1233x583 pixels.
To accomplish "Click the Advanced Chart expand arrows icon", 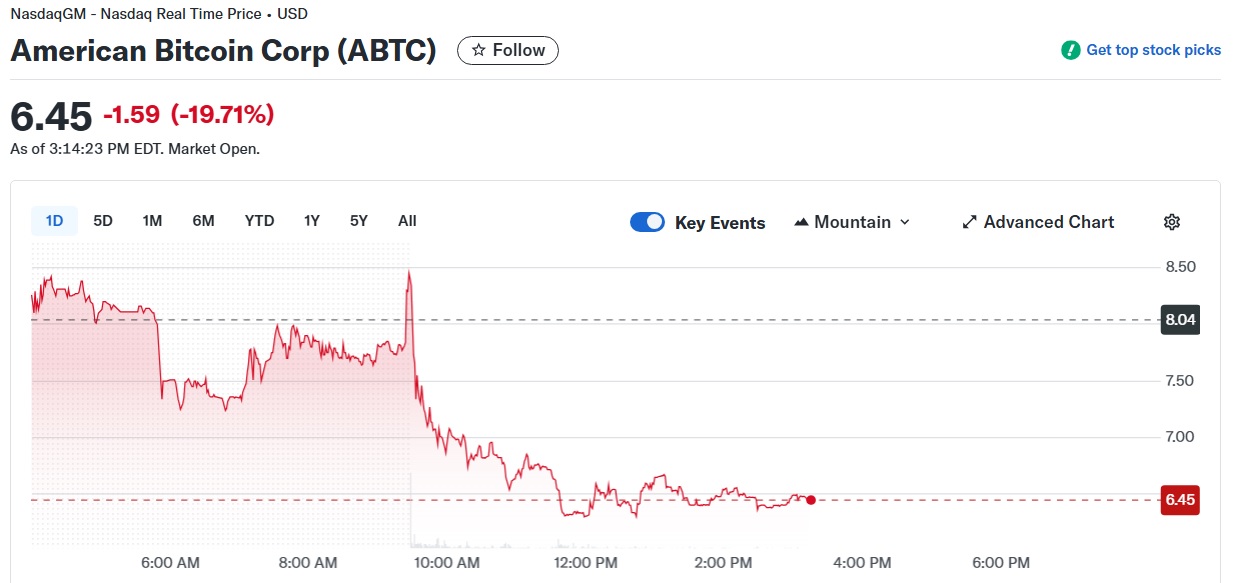I will [x=969, y=222].
